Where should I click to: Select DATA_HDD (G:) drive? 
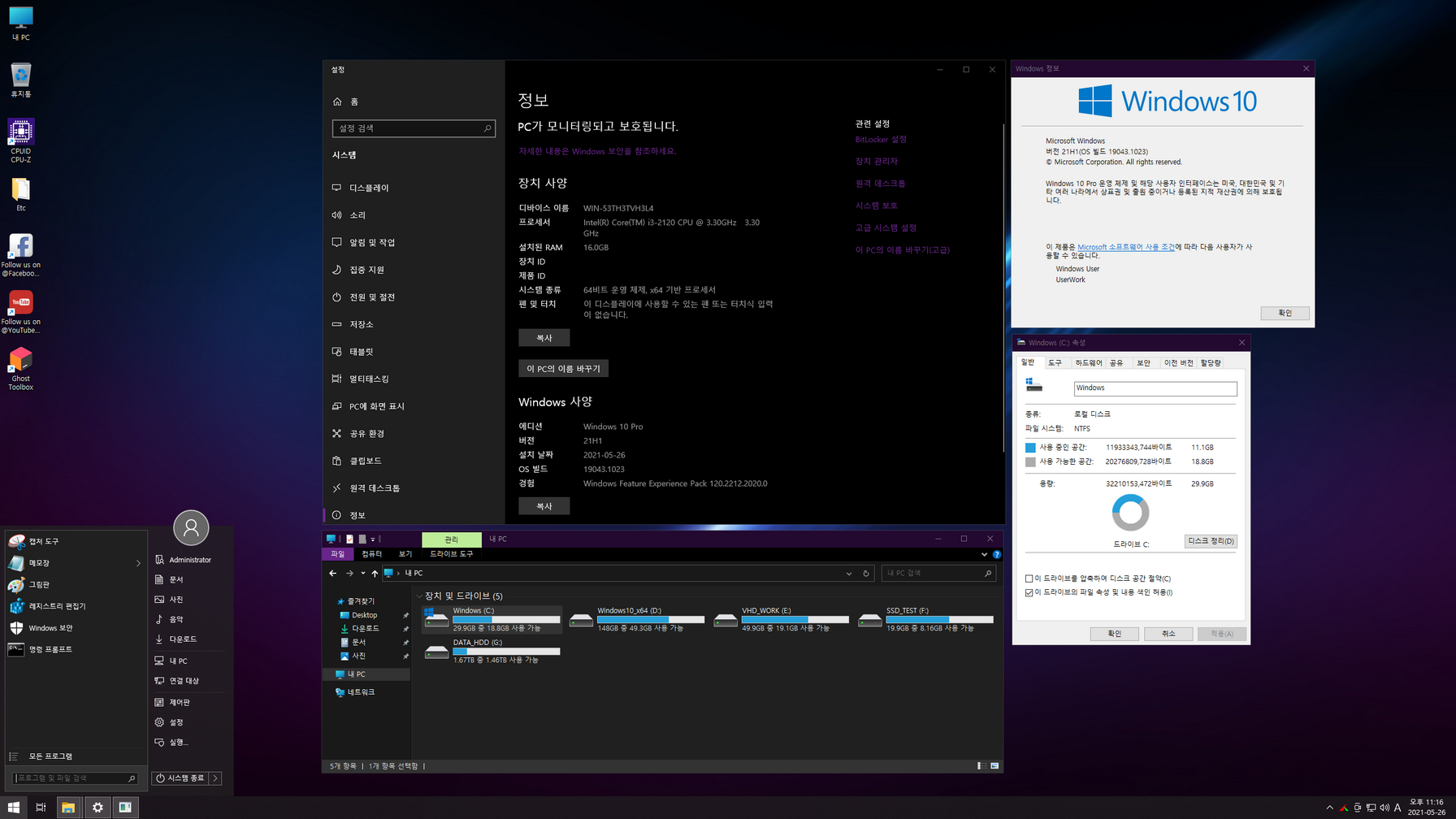coord(492,651)
